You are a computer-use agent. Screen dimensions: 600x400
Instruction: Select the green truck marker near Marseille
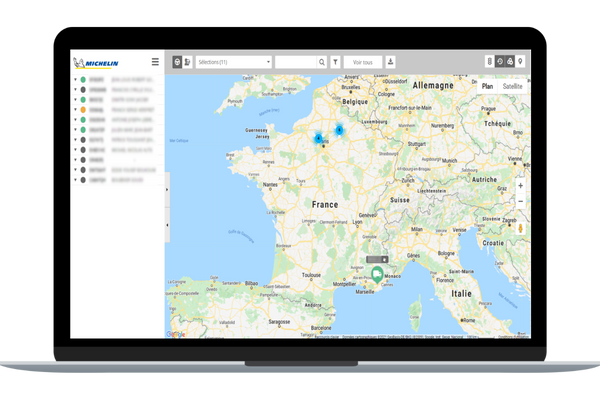(x=377, y=274)
